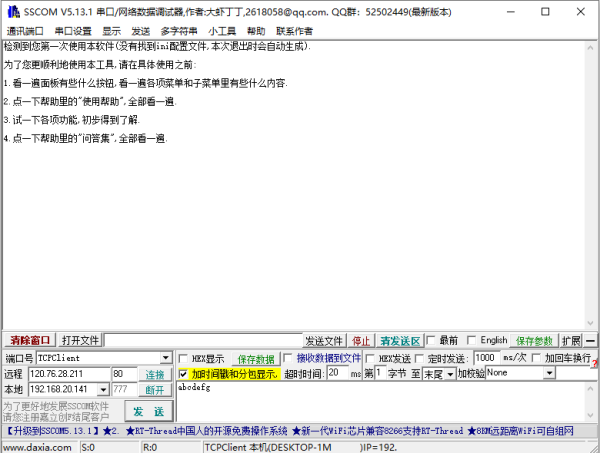The image size is (600, 453).
Task: Click the remote IP field 120.76.28.211
Action: click(69, 374)
